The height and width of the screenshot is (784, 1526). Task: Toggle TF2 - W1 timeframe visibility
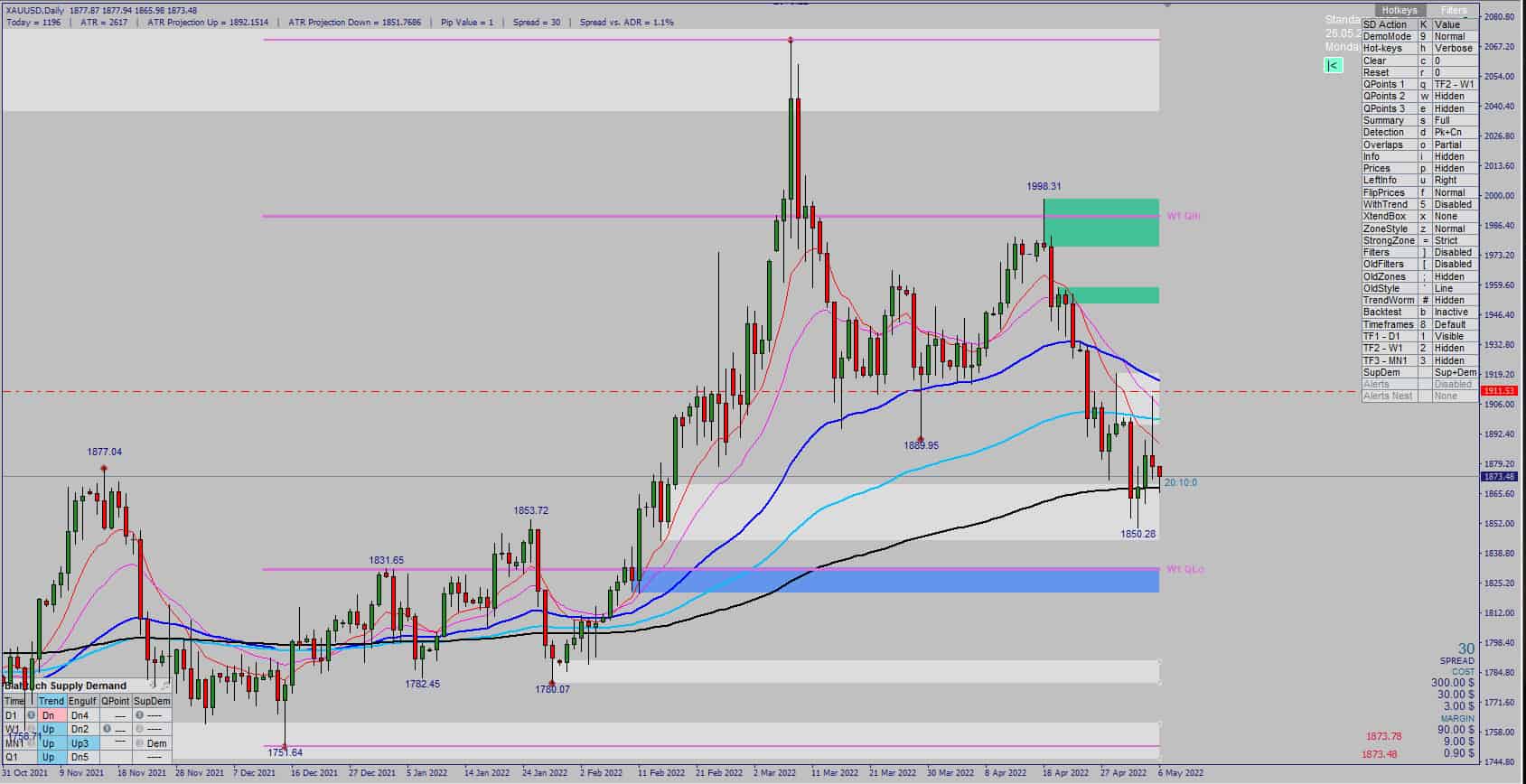[x=1419, y=348]
